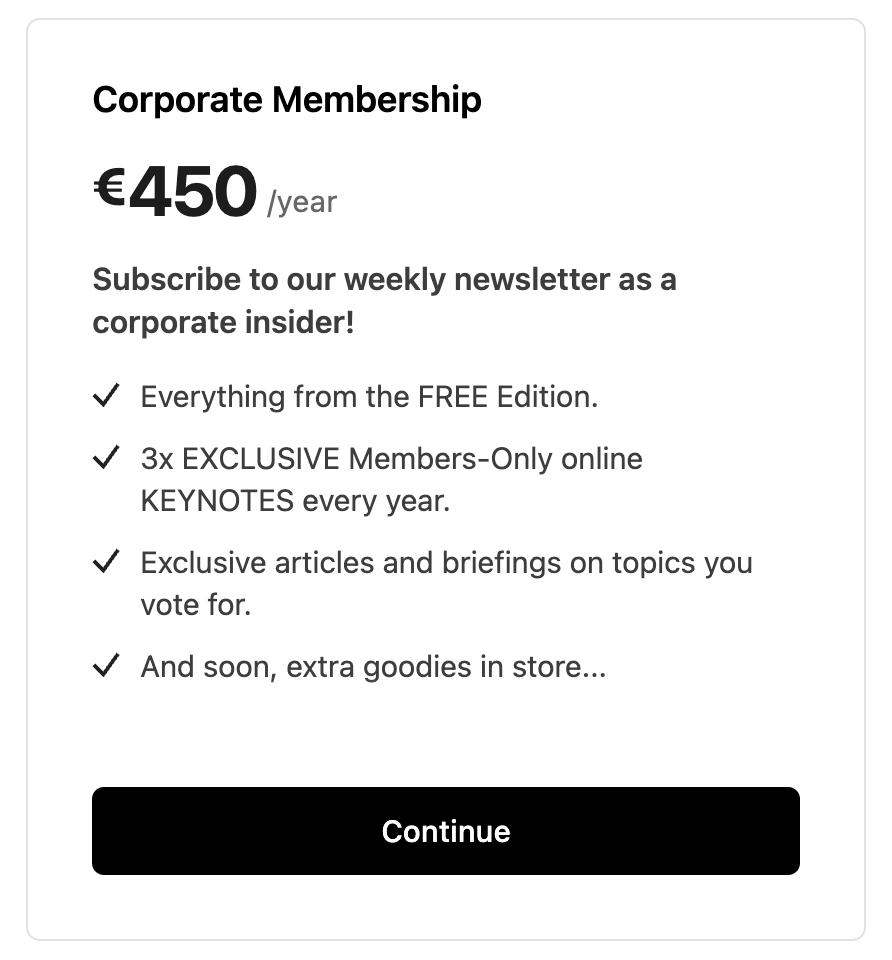
Task: Click the /year billing period label
Action: [x=302, y=203]
